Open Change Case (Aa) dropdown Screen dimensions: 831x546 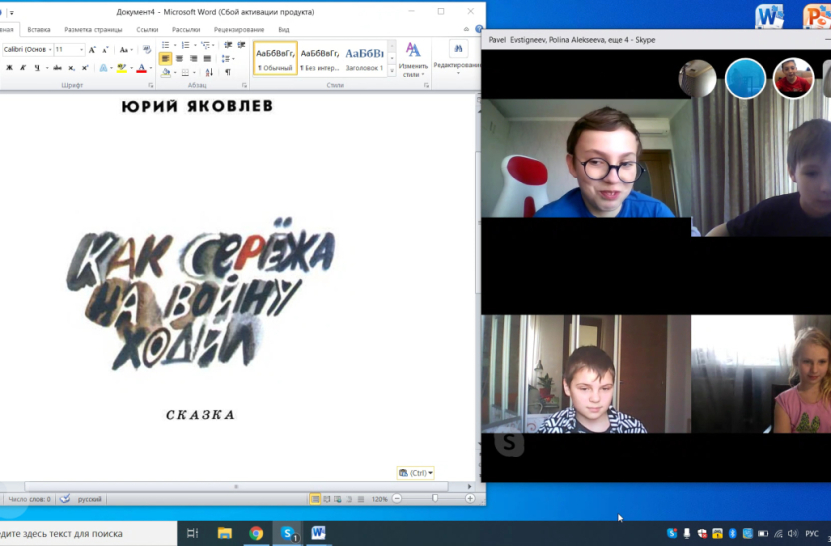pos(125,50)
